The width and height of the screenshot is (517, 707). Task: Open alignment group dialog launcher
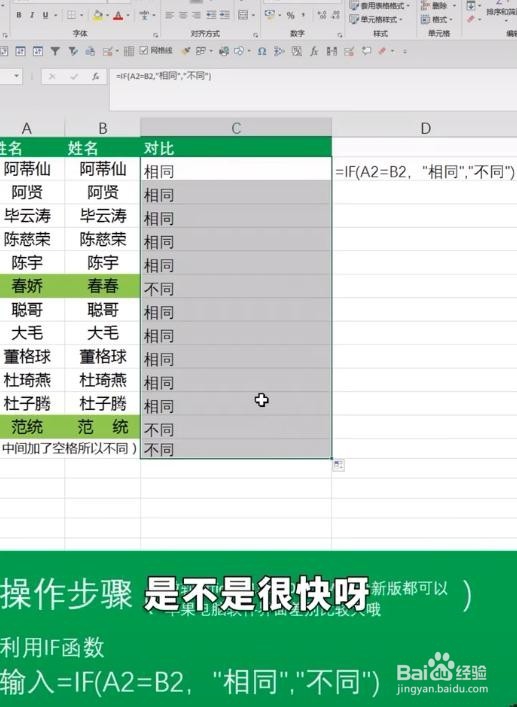click(256, 35)
